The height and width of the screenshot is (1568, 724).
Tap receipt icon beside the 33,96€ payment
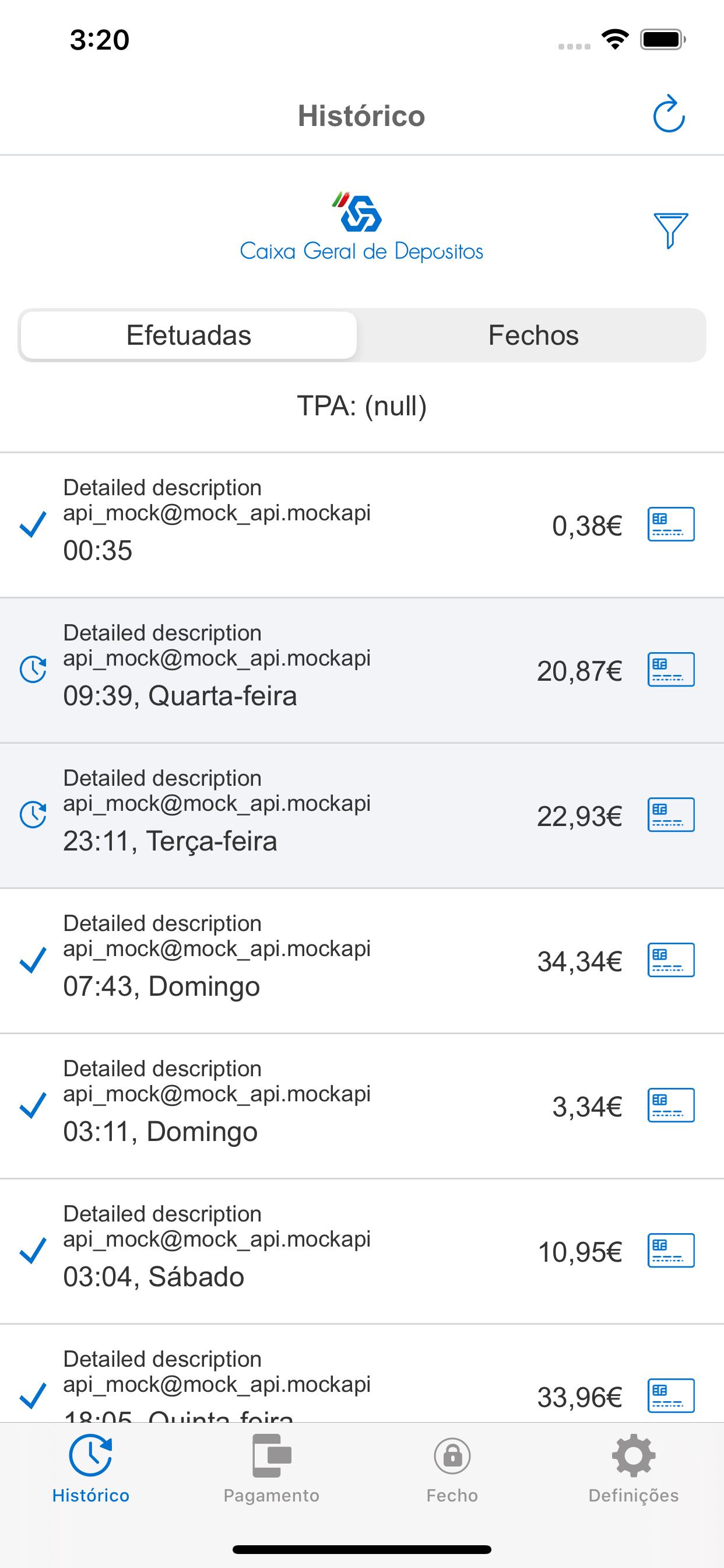tap(670, 1395)
